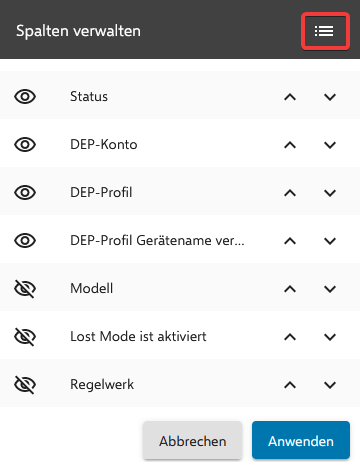
Task: Move DEP-Konto column up
Action: point(290,145)
